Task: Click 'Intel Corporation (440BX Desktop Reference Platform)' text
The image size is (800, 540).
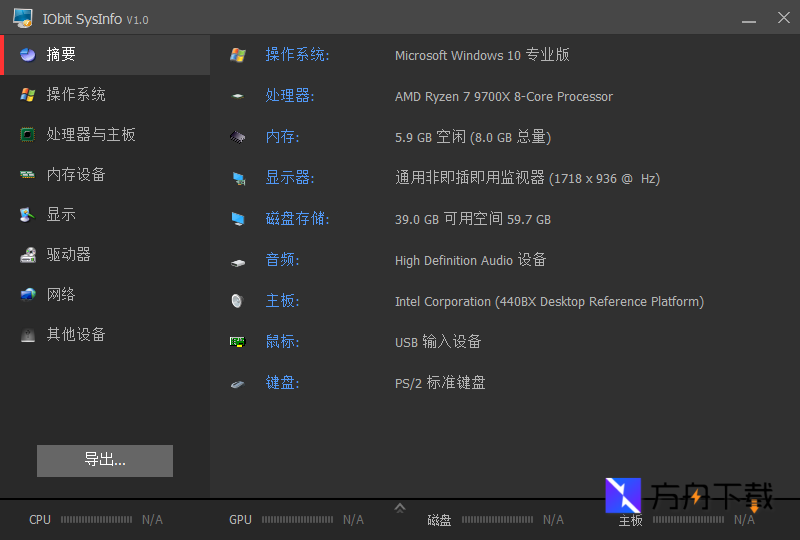Action: 549,302
